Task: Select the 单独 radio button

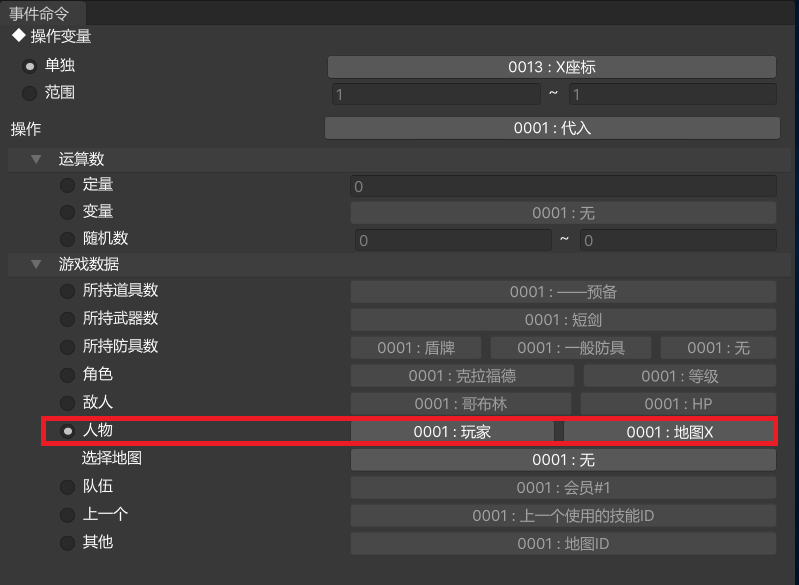Action: pos(30,66)
